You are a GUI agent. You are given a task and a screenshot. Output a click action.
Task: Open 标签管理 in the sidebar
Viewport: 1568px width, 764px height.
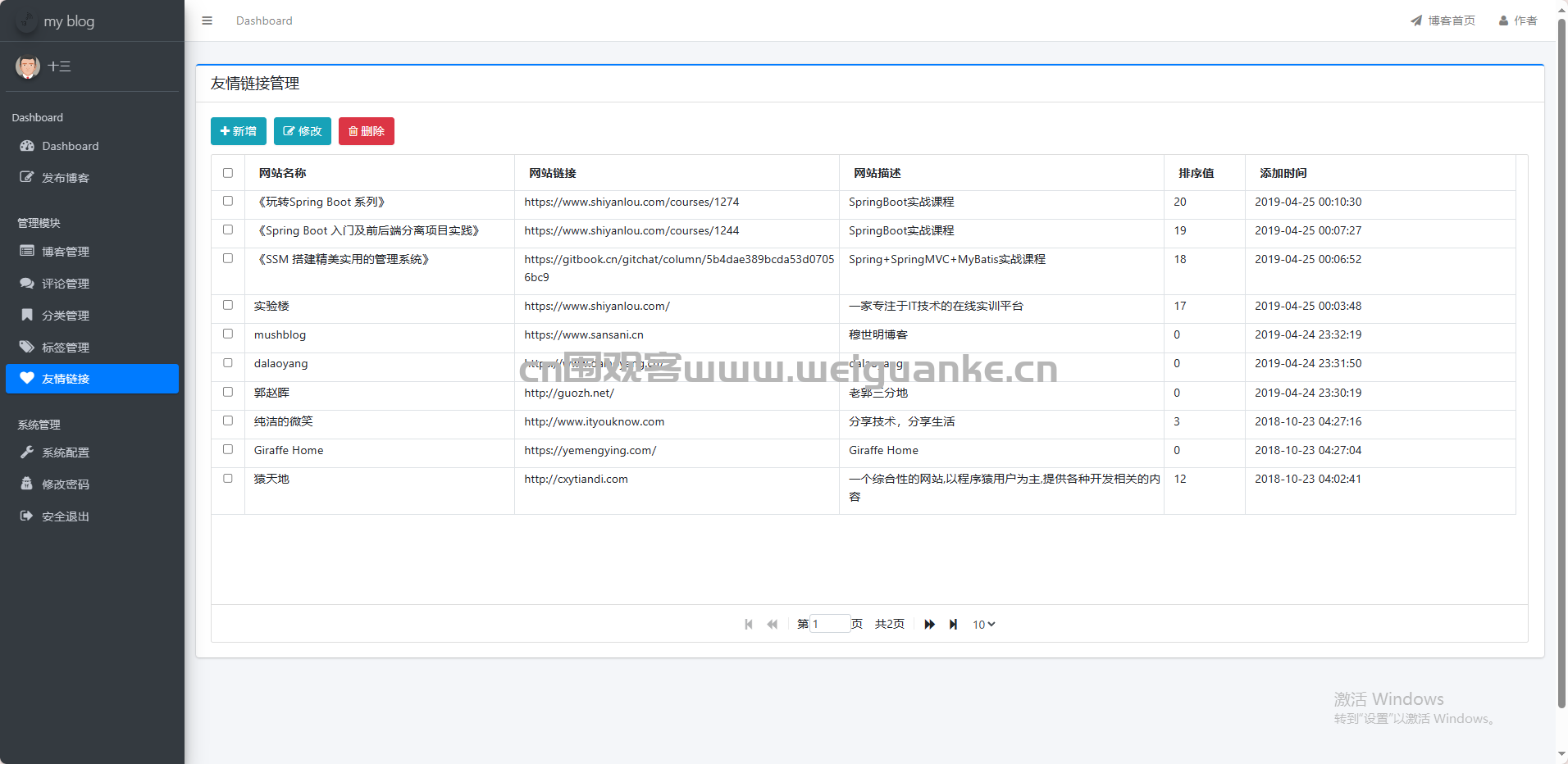pyautogui.click(x=92, y=347)
